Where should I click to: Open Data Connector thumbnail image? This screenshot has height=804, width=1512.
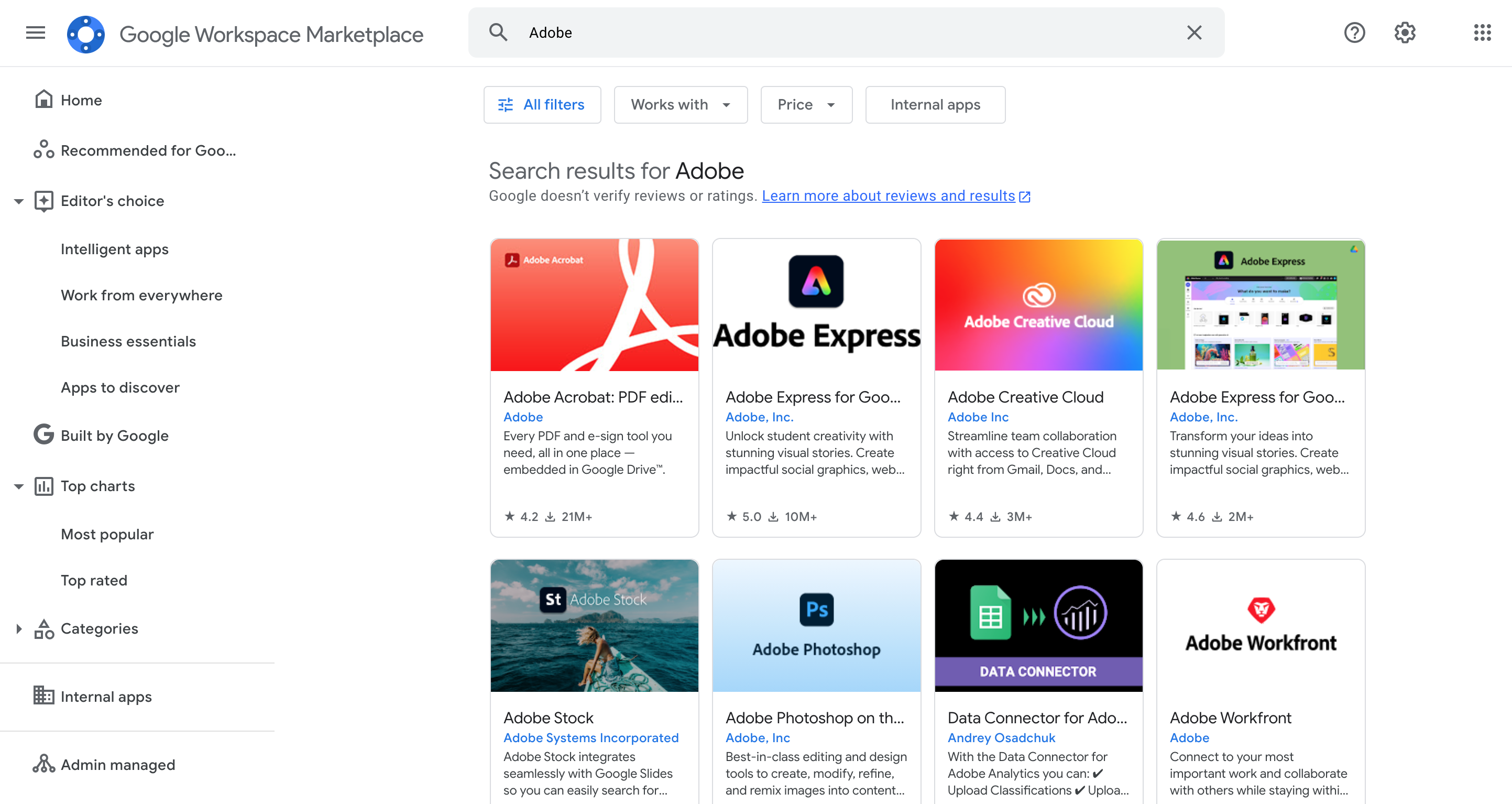point(1038,625)
